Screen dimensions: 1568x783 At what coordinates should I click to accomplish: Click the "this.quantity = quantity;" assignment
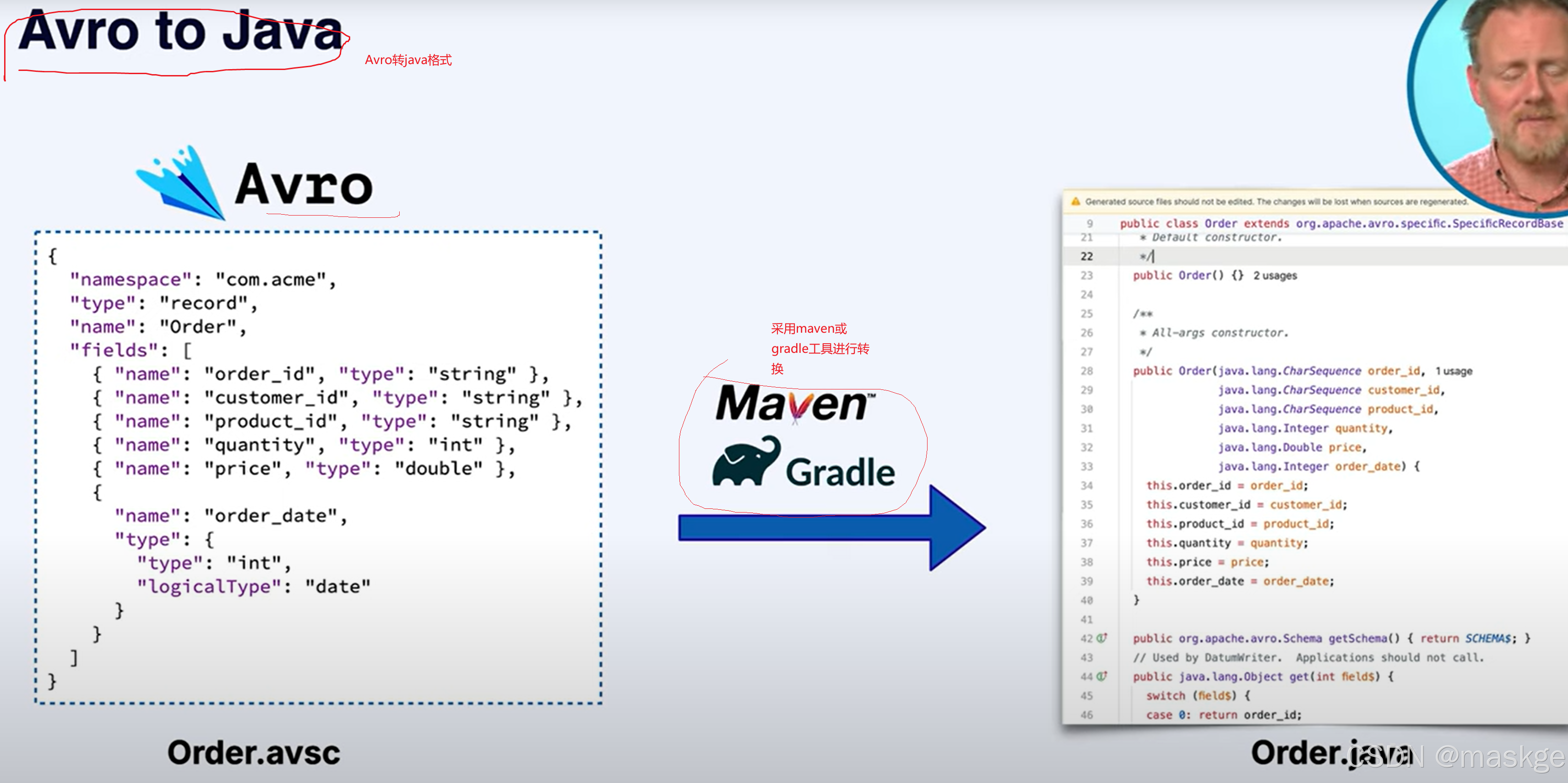(1227, 543)
